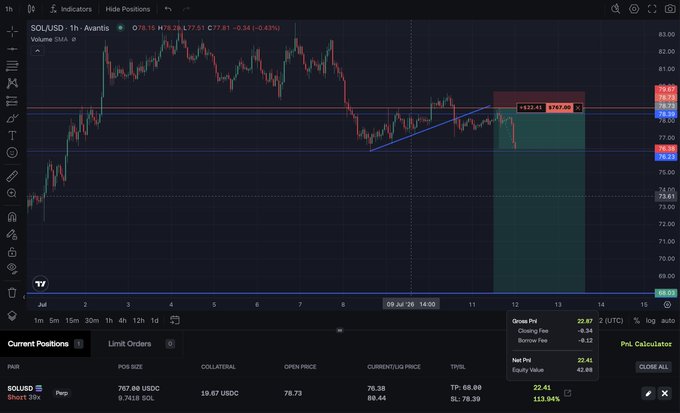Redo the last chart action

point(186,9)
